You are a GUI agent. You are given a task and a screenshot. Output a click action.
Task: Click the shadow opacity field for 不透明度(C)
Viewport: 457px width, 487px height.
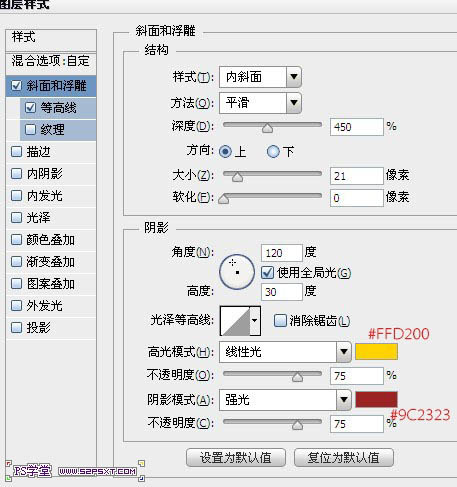[357, 424]
